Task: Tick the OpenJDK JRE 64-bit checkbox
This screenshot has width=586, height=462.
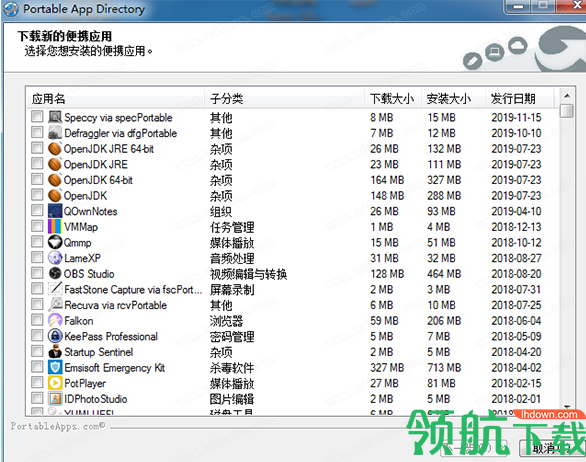Action: (37, 148)
